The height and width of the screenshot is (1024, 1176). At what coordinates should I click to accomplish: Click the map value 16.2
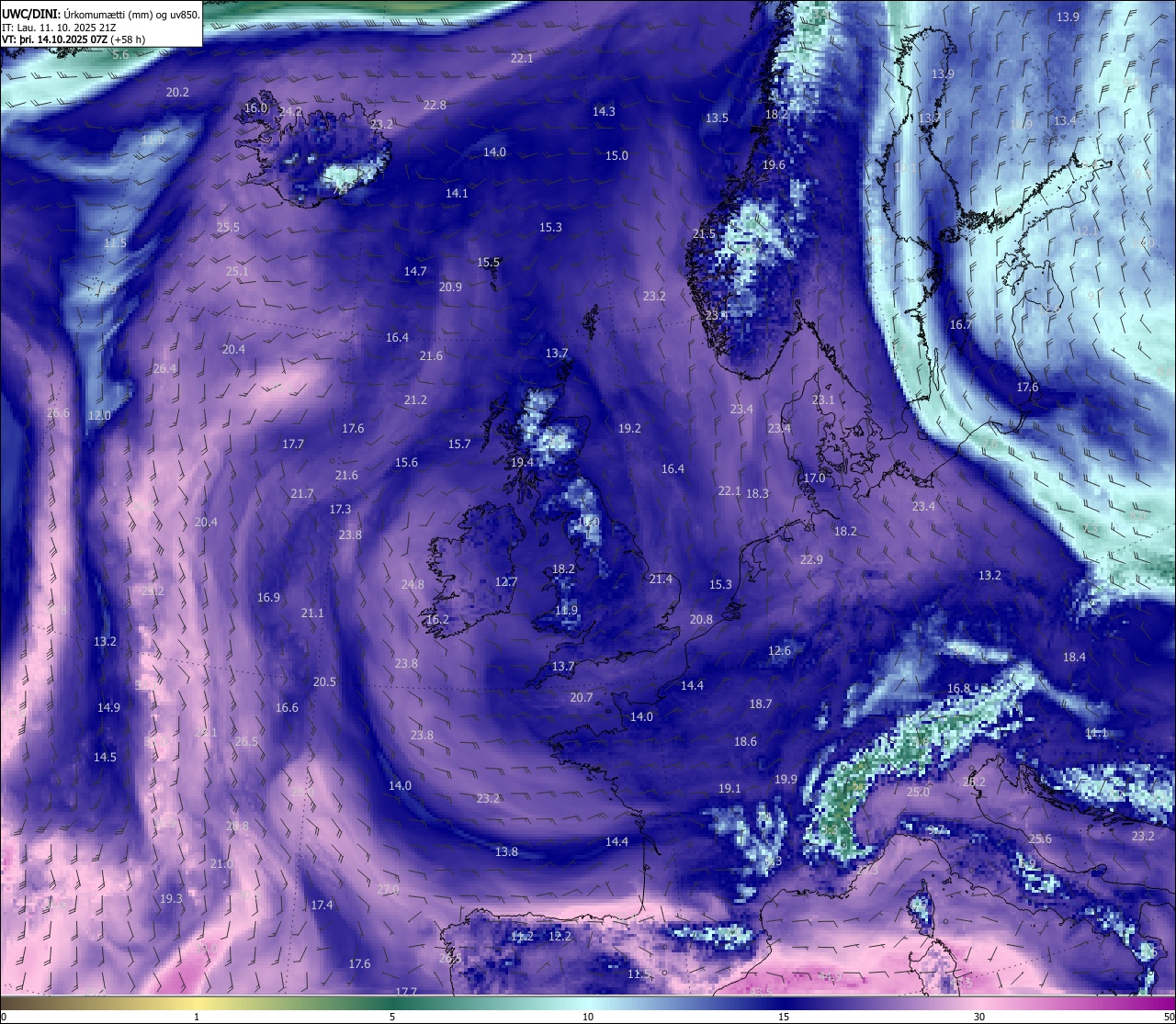(437, 620)
